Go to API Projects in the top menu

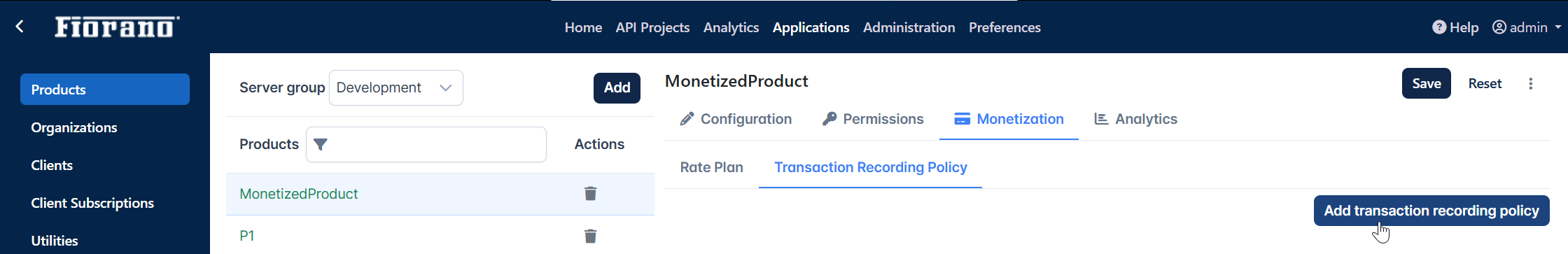[x=652, y=27]
